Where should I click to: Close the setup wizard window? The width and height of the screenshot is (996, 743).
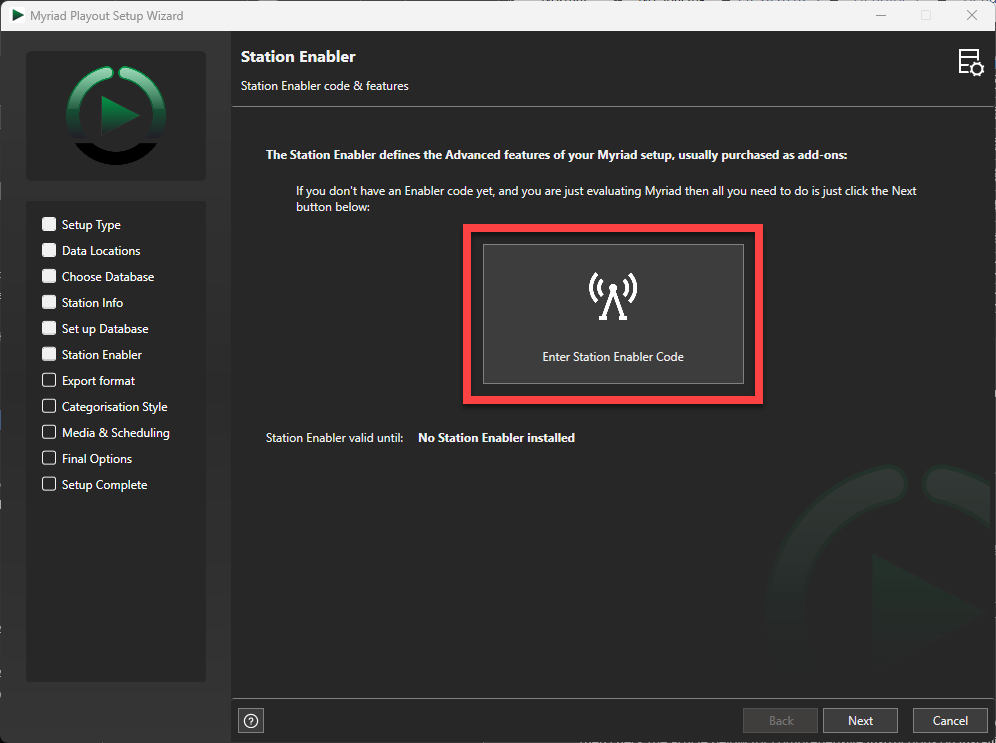pyautogui.click(x=972, y=15)
